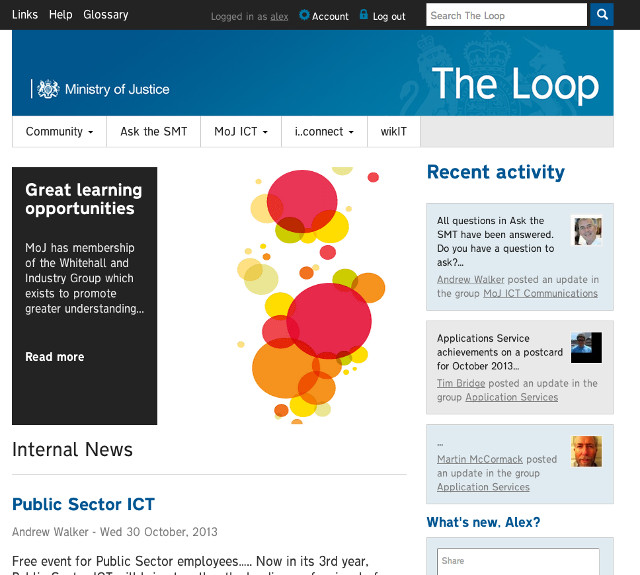Image resolution: width=640 pixels, height=575 pixels.
Task: Click the padlock icon beside Log out
Action: click(364, 14)
